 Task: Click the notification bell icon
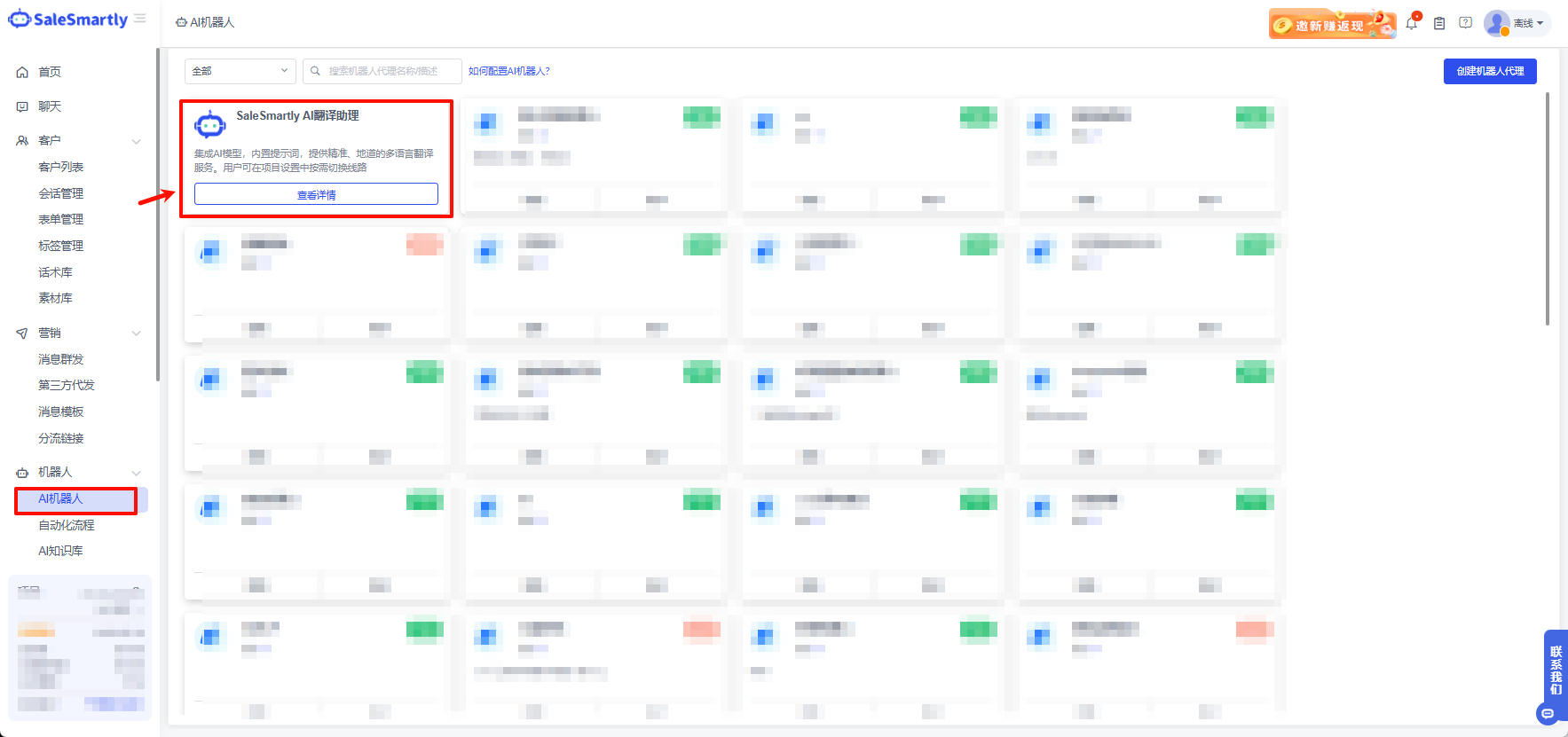tap(1411, 24)
